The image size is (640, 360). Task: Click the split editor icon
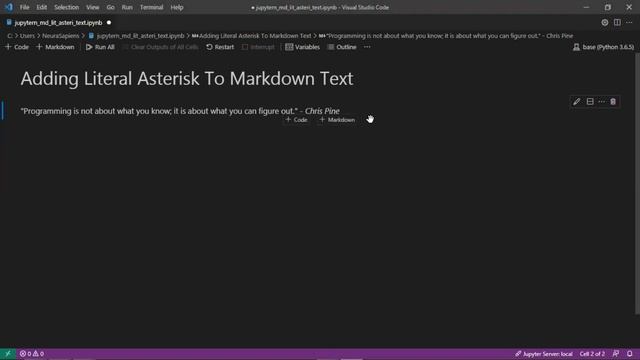[x=617, y=23]
